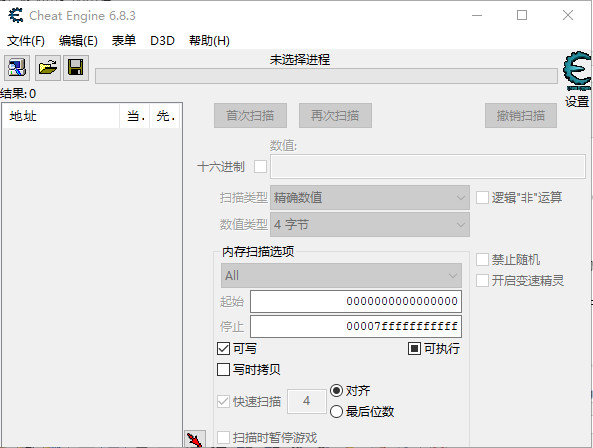Check the 扫描时暂停游戏 checkbox

(x=224, y=437)
